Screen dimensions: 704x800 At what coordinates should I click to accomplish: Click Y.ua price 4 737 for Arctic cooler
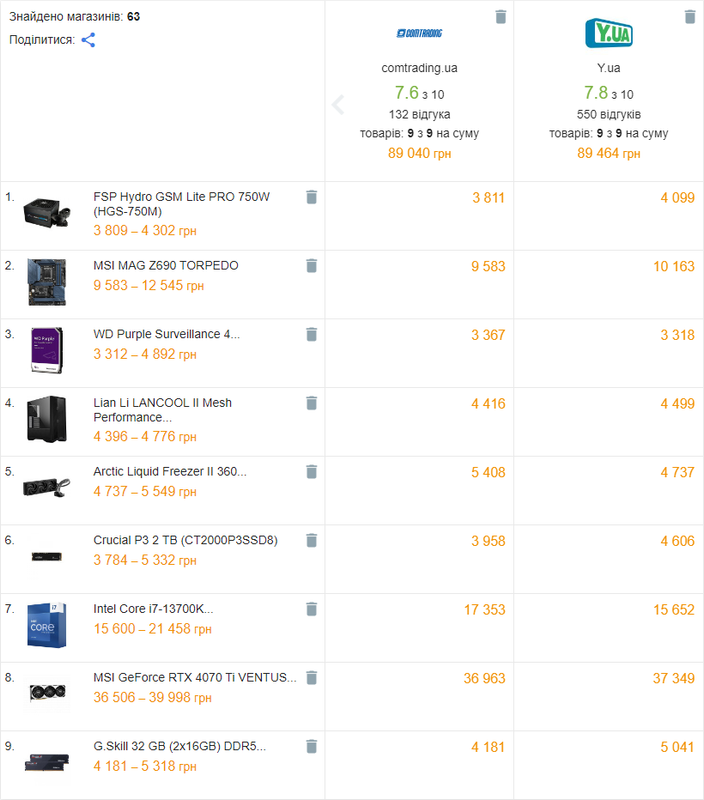pyautogui.click(x=677, y=472)
